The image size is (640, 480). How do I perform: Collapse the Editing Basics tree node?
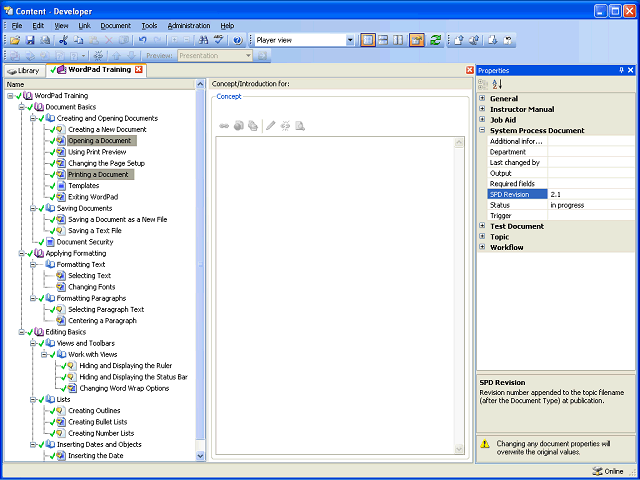pyautogui.click(x=22, y=332)
